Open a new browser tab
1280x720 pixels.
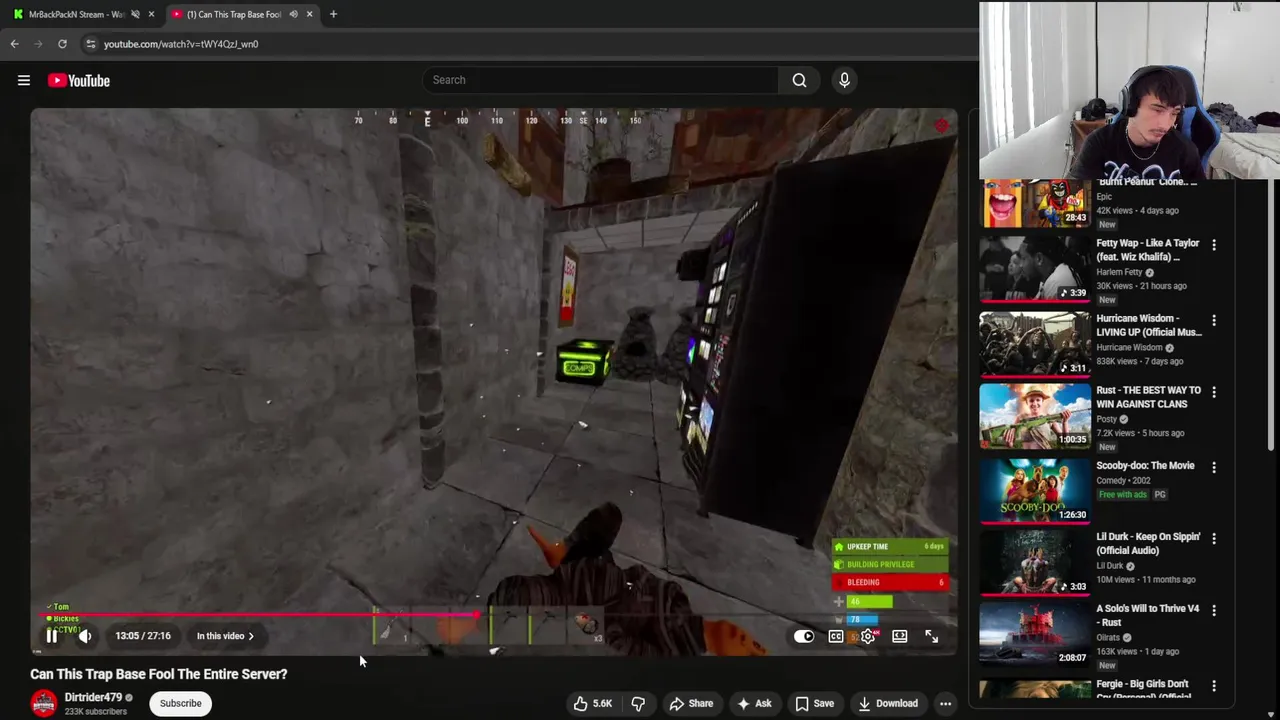point(333,14)
